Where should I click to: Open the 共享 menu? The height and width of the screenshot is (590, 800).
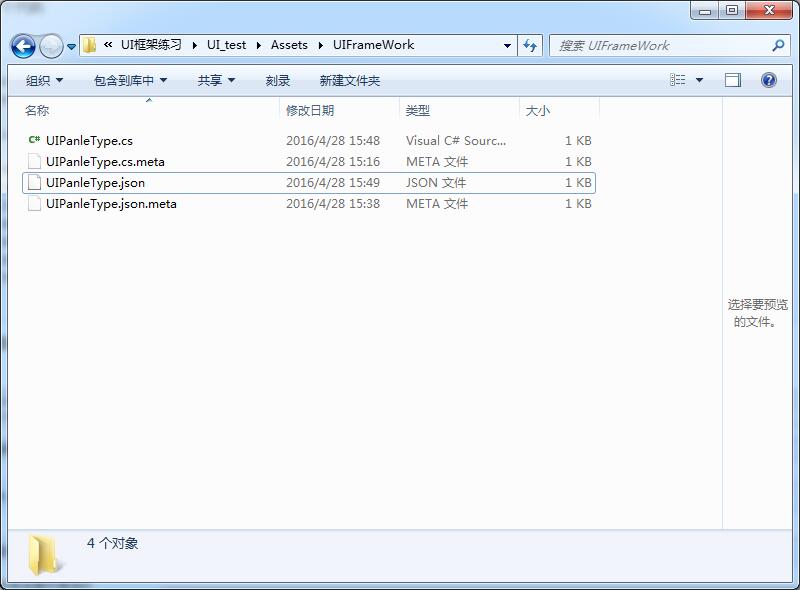[x=216, y=80]
